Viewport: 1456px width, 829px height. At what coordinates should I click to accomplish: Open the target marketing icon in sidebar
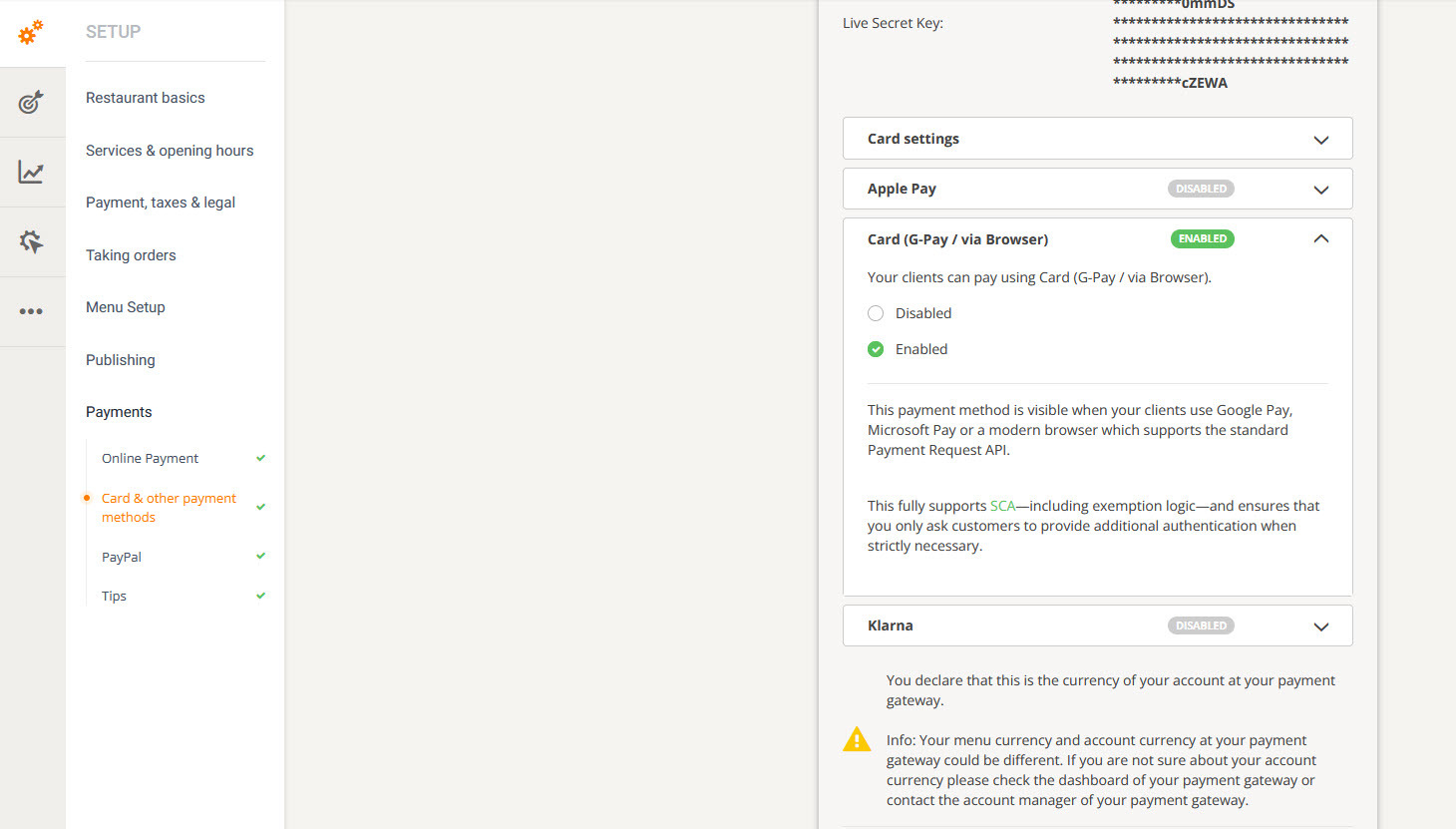coord(31,102)
